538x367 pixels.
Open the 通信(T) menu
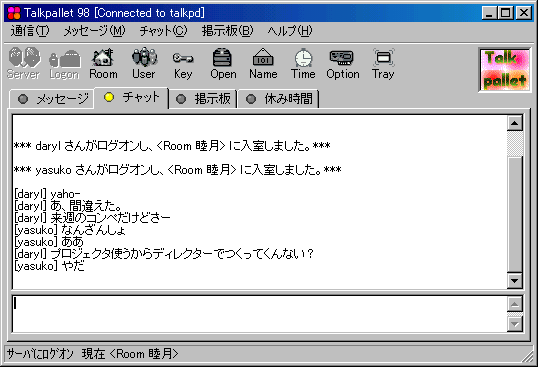click(30, 31)
